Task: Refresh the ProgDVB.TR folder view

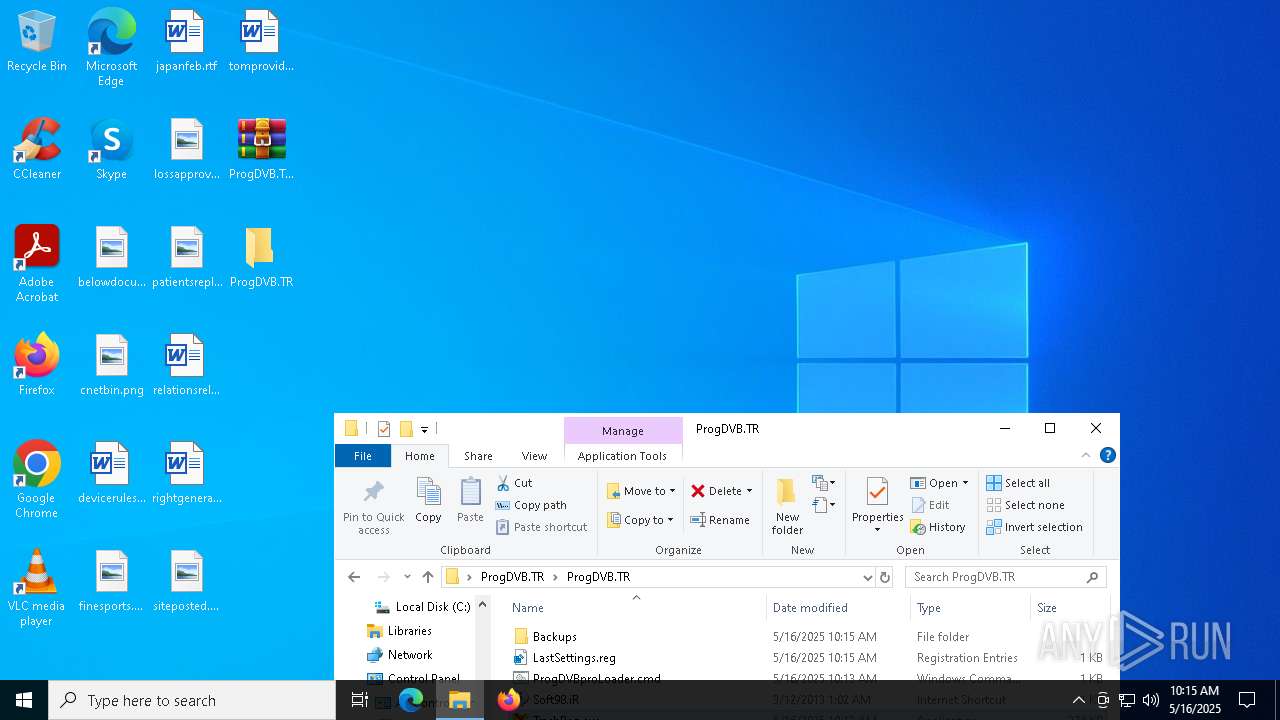Action: 884,577
